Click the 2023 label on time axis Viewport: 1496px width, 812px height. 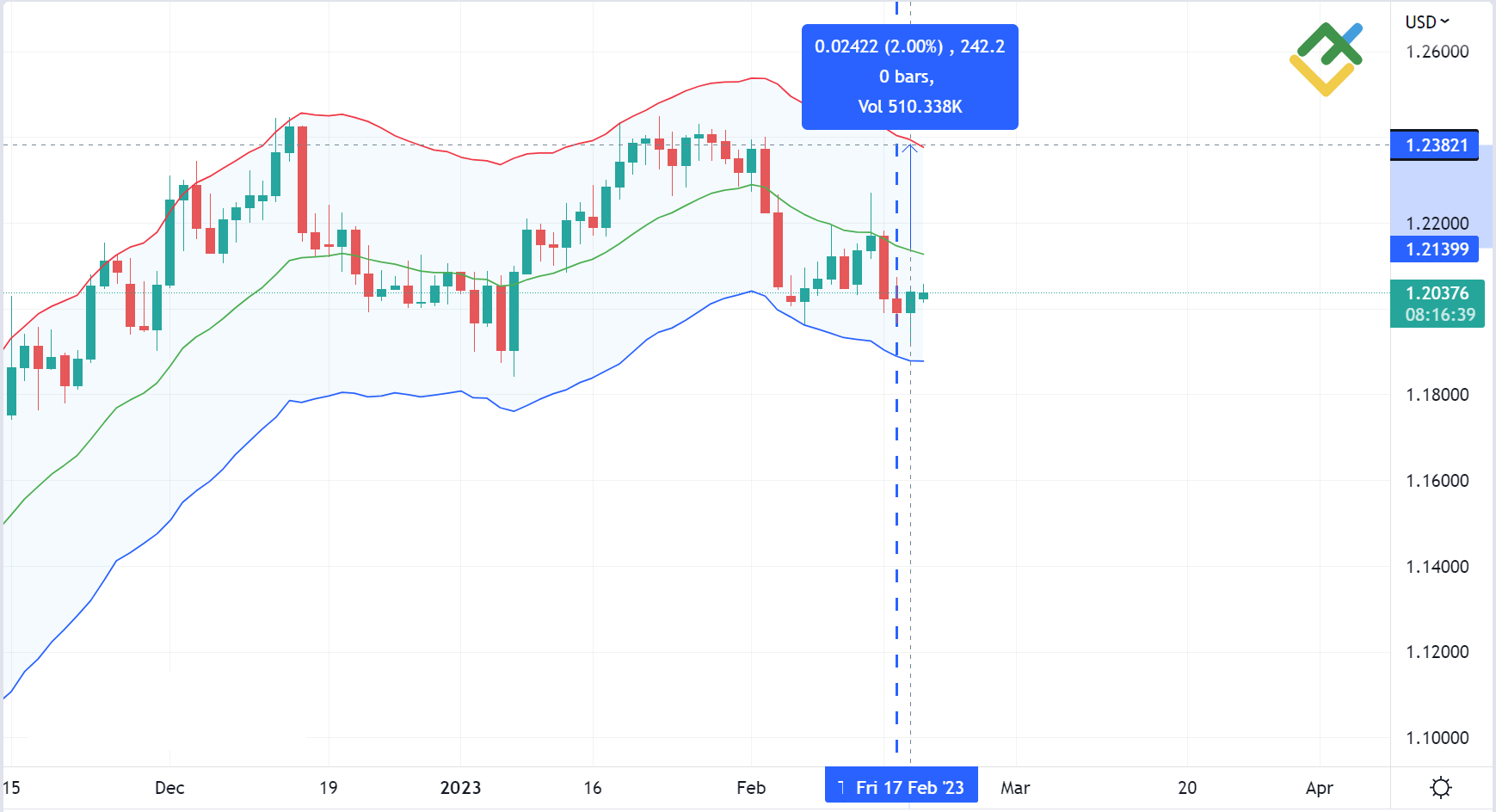(x=460, y=787)
